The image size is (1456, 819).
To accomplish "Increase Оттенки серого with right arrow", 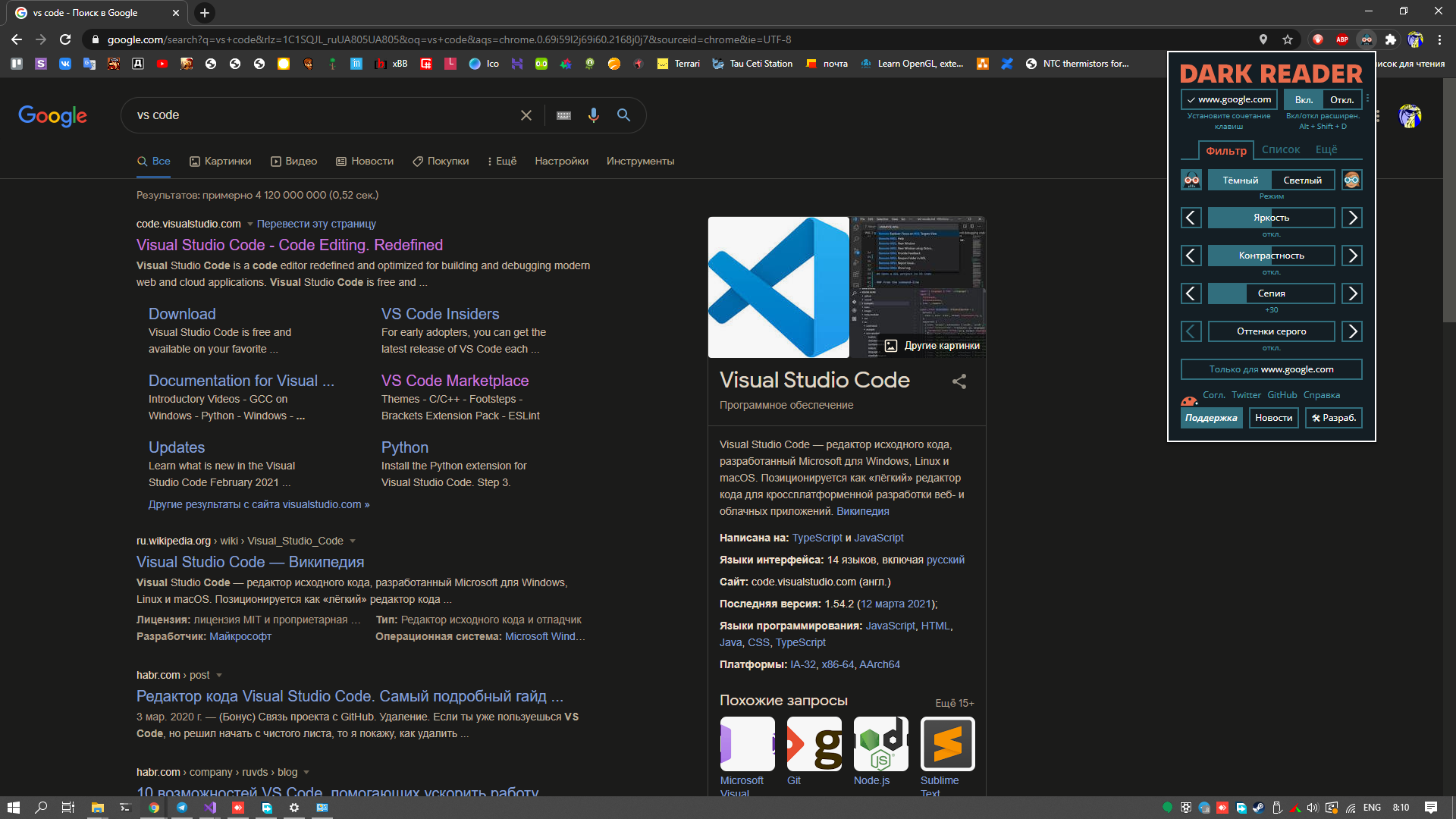I will point(1352,331).
